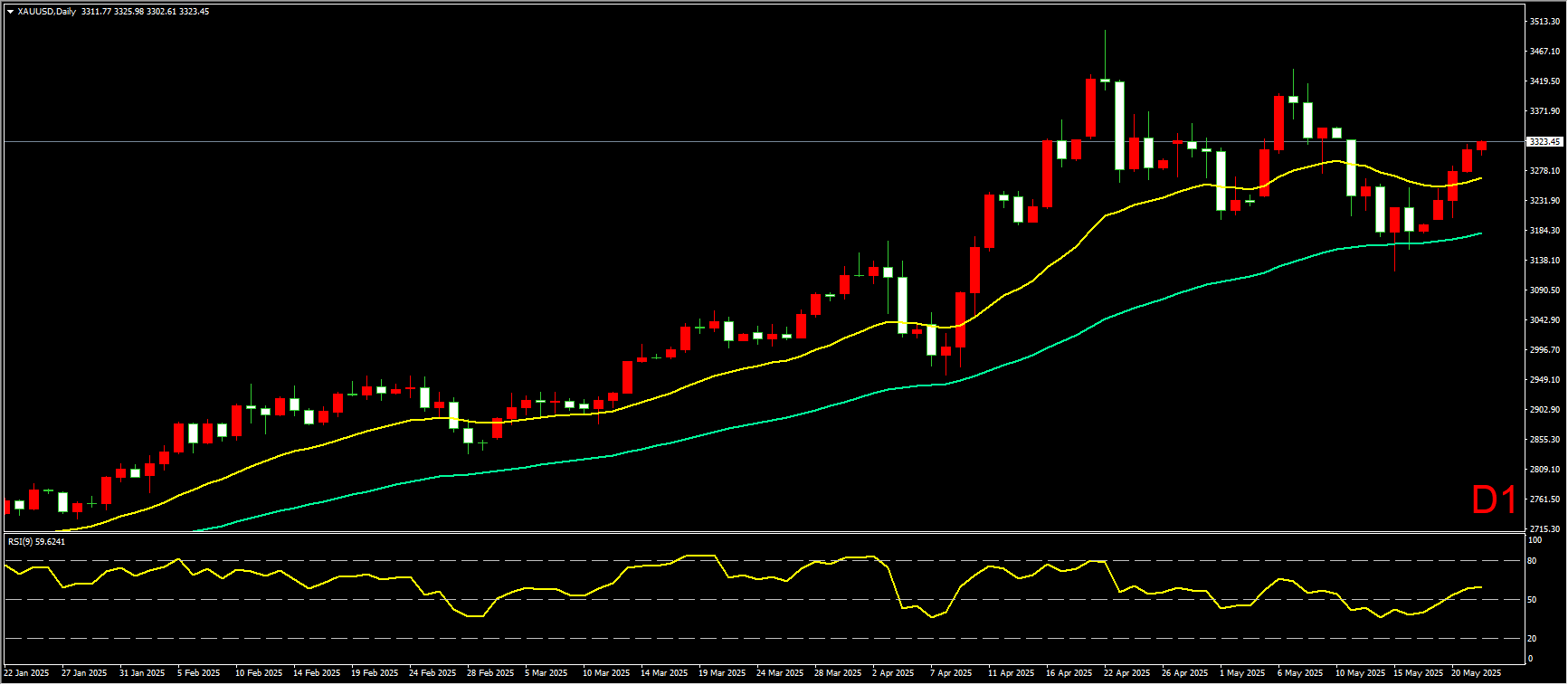Viewport: 1568px width, 685px height.
Task: Click the 14 Mar 2025 date label
Action: click(664, 673)
